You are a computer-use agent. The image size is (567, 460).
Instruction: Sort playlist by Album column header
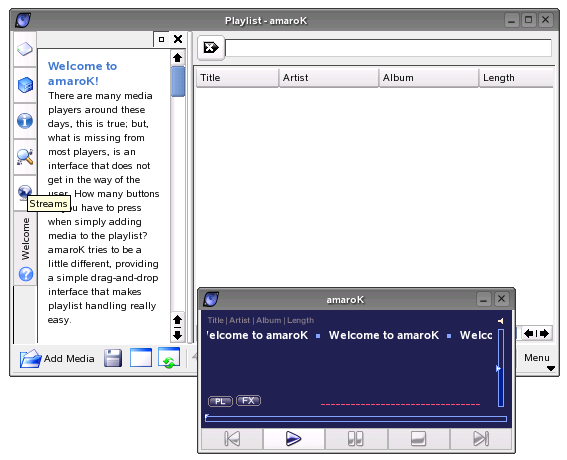click(429, 78)
